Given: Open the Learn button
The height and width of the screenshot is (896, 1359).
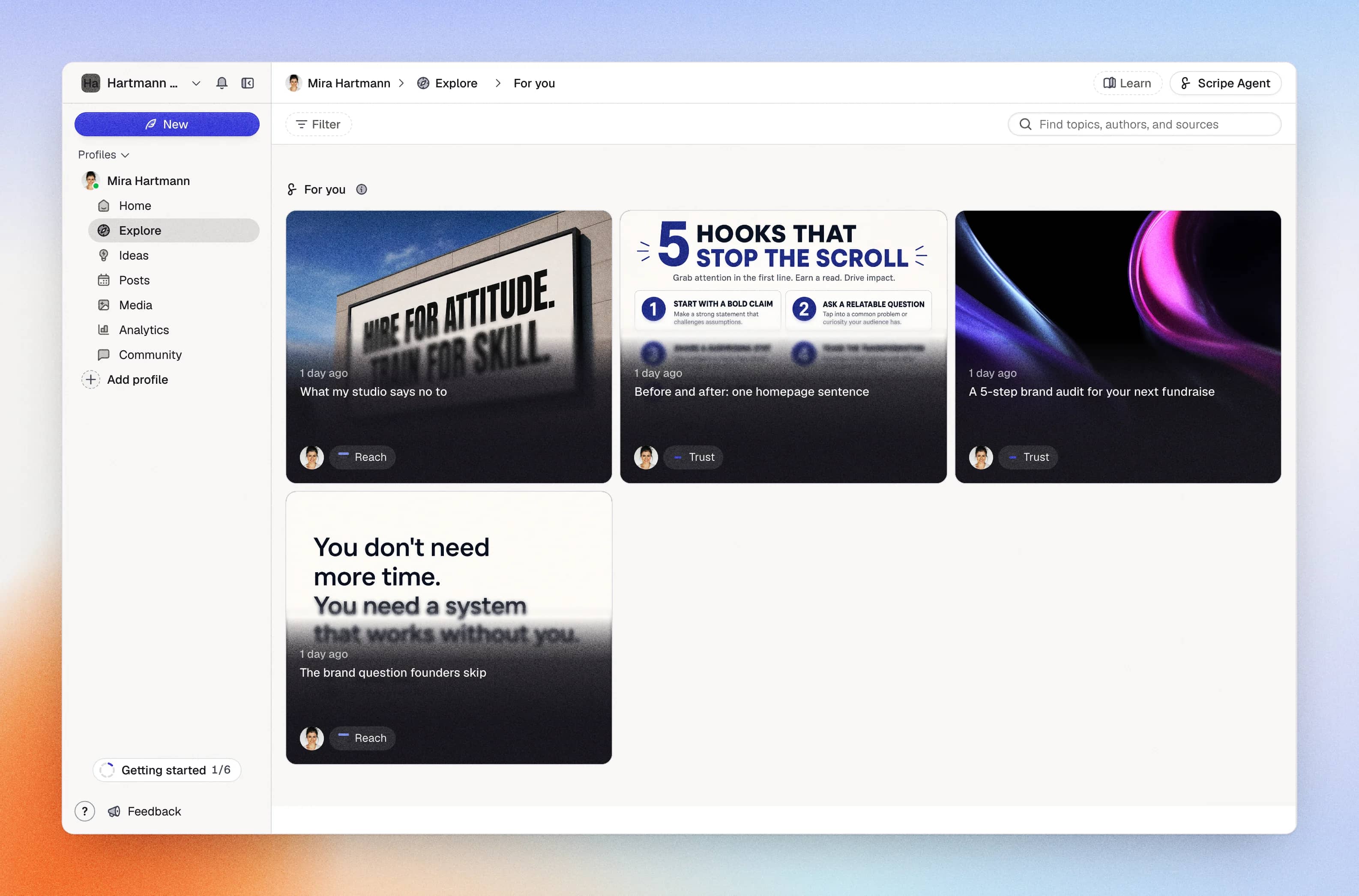Looking at the screenshot, I should [1127, 83].
